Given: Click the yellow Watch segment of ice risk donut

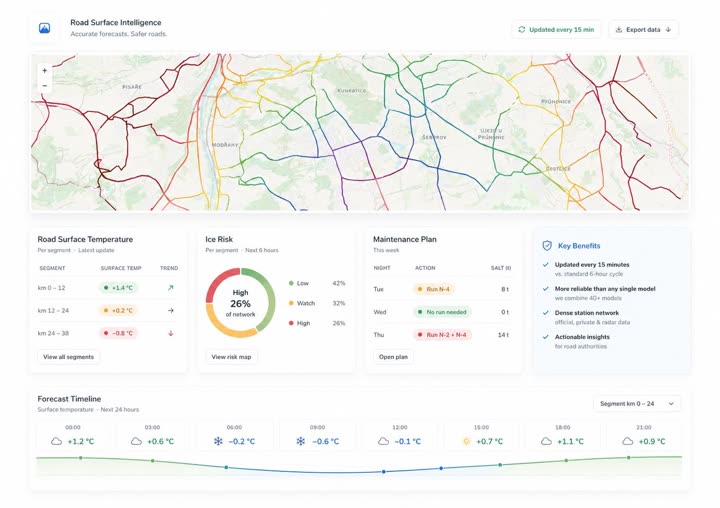Looking at the screenshot, I should [x=220, y=324].
